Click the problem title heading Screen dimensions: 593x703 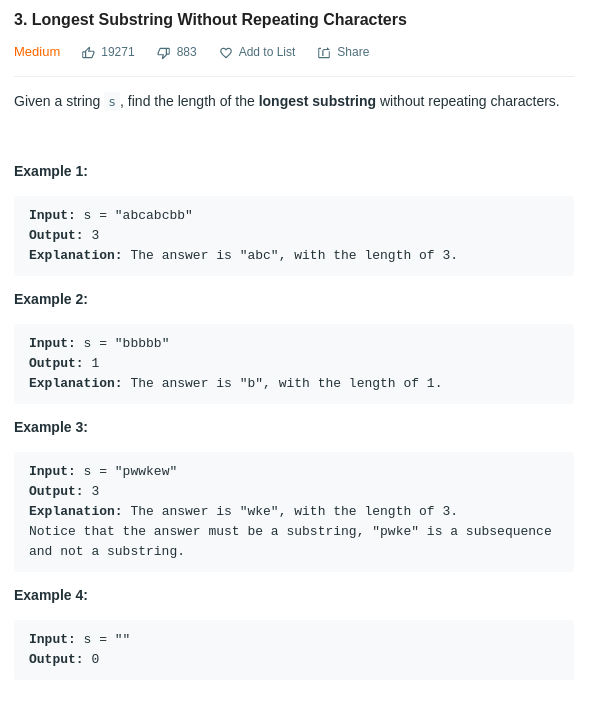click(210, 20)
